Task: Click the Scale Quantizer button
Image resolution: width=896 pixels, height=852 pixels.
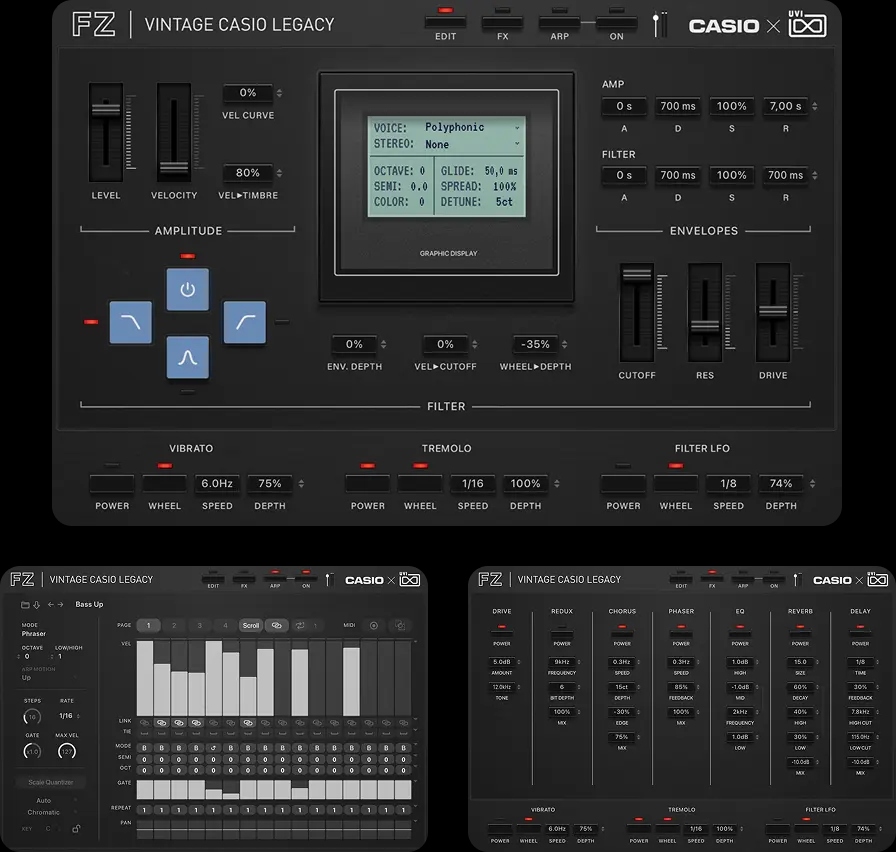Action: pos(51,782)
